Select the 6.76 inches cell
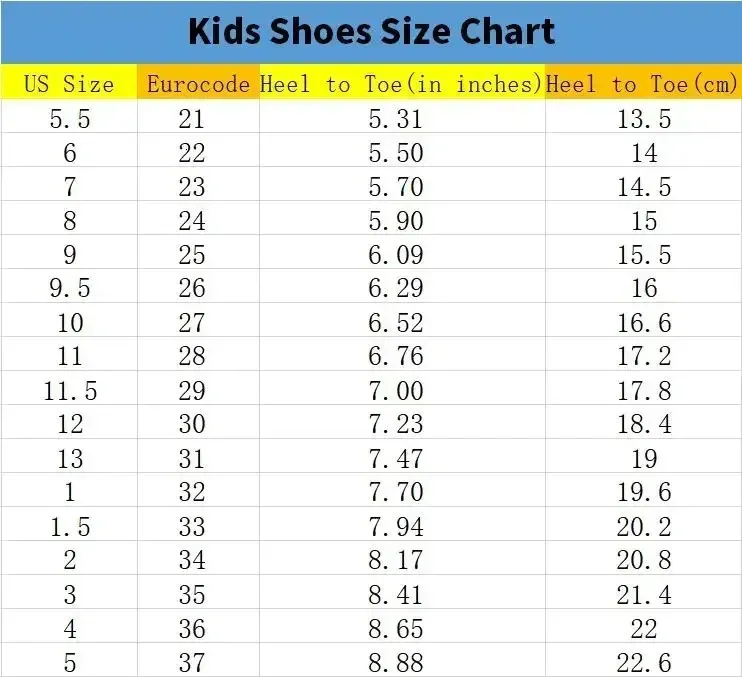742x677 pixels. click(x=396, y=357)
